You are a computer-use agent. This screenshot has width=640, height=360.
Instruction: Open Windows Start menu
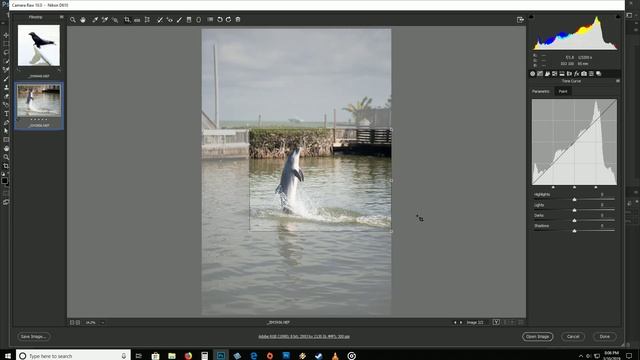tap(7, 356)
